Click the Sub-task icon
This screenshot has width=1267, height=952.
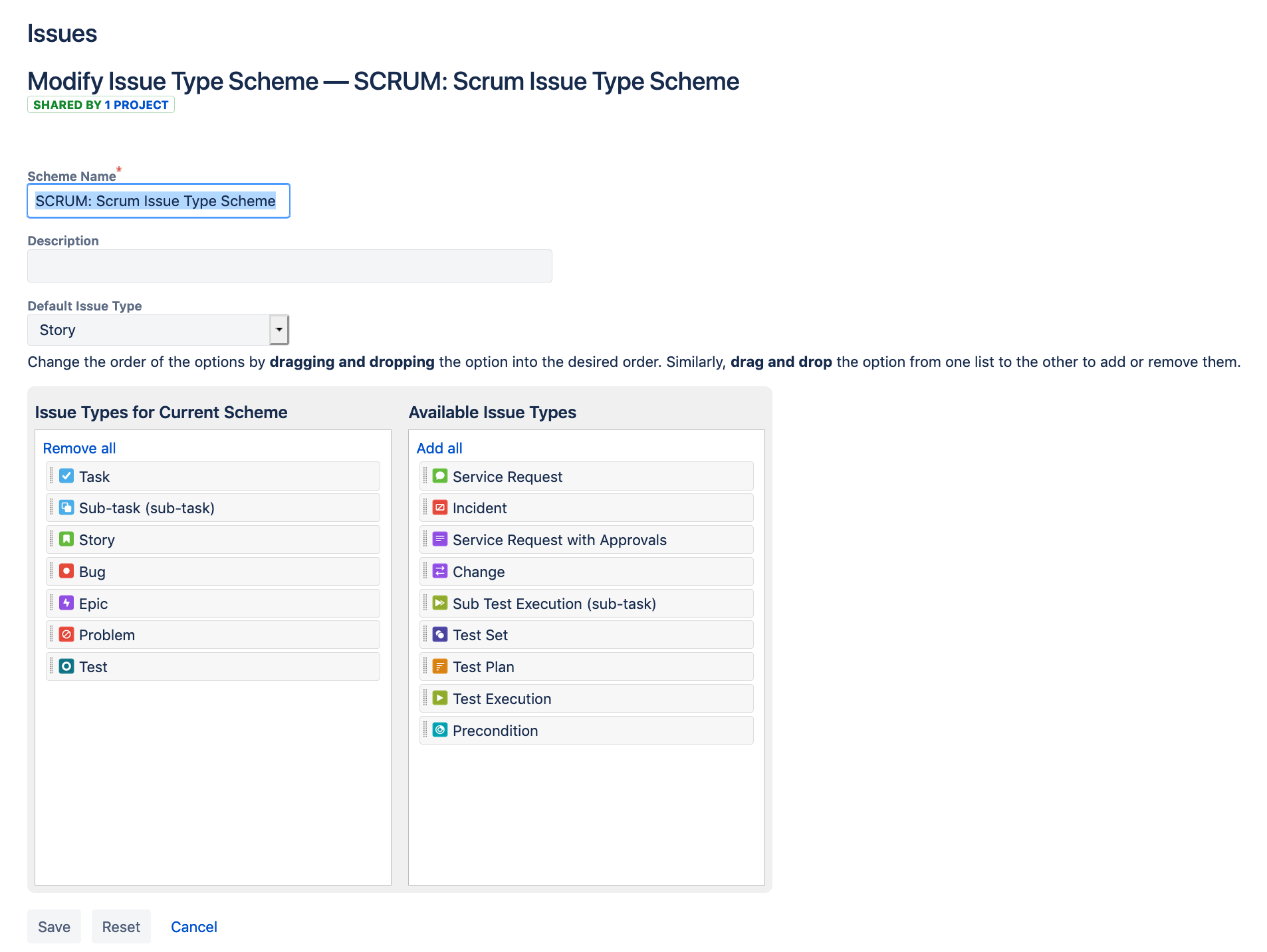[66, 507]
